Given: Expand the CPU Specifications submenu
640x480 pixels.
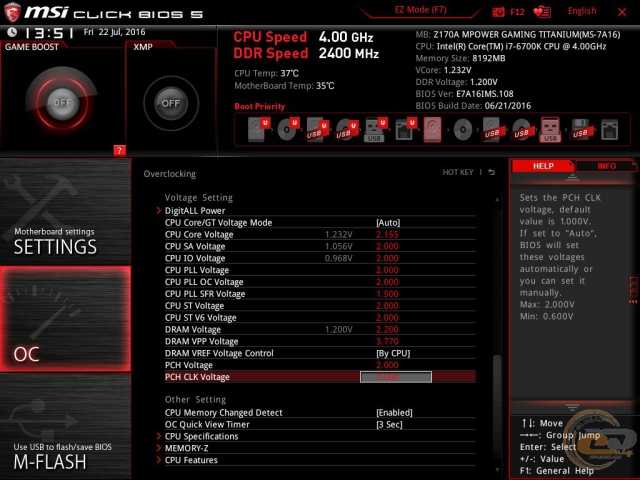Looking at the screenshot, I should [x=201, y=436].
